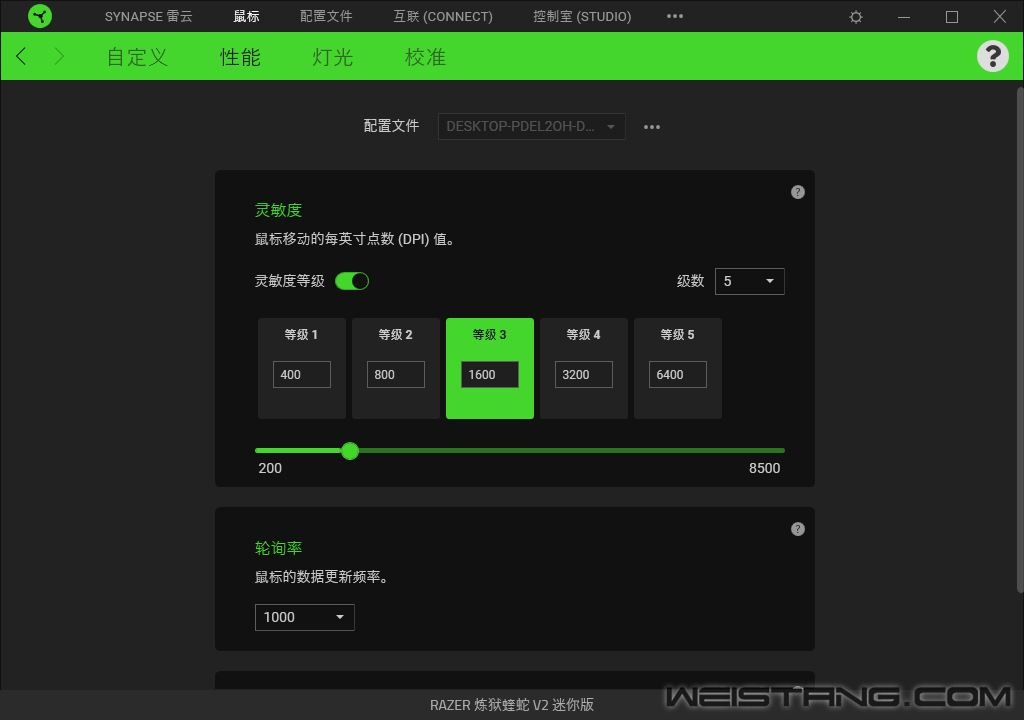Open 控制室 (STUDIO) tab
This screenshot has width=1024, height=720.
[582, 16]
